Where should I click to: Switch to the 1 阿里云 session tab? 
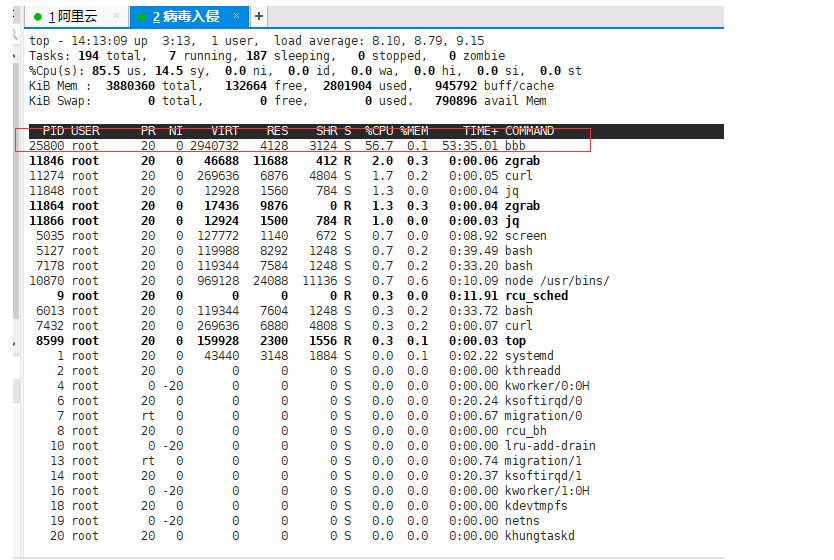(76, 16)
